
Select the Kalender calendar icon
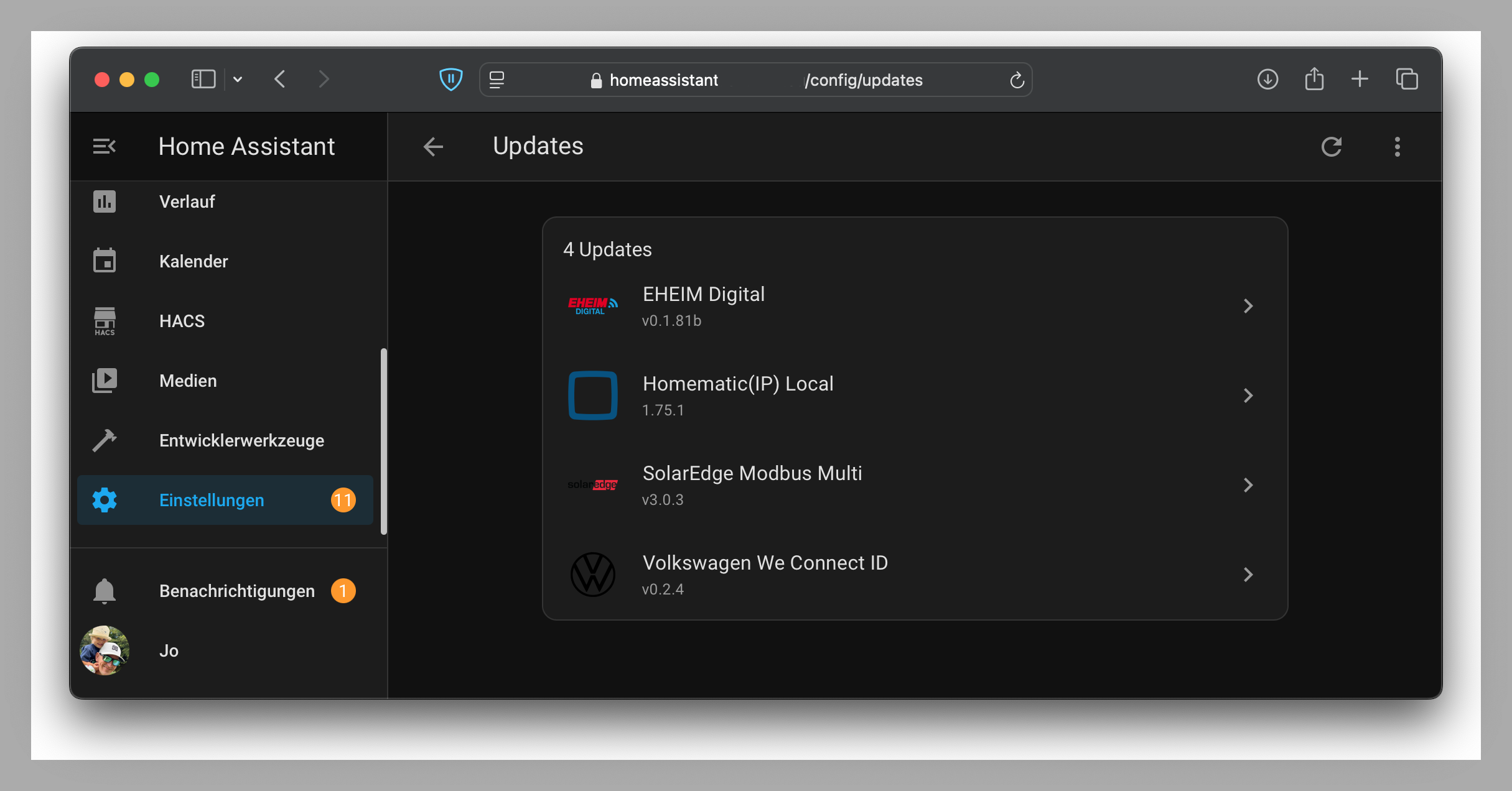pos(105,261)
